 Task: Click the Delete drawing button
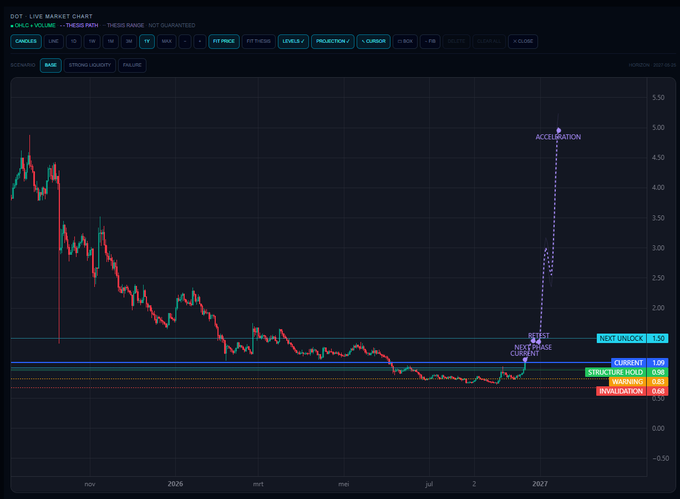click(456, 41)
